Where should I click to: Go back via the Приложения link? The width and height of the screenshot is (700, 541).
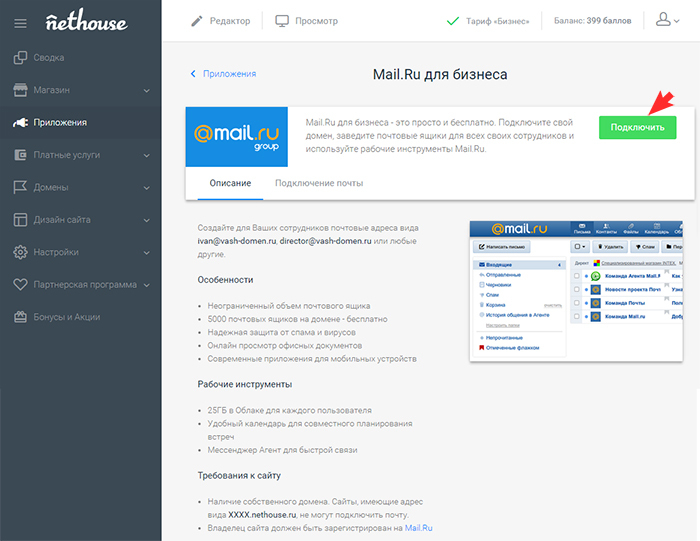[x=229, y=74]
